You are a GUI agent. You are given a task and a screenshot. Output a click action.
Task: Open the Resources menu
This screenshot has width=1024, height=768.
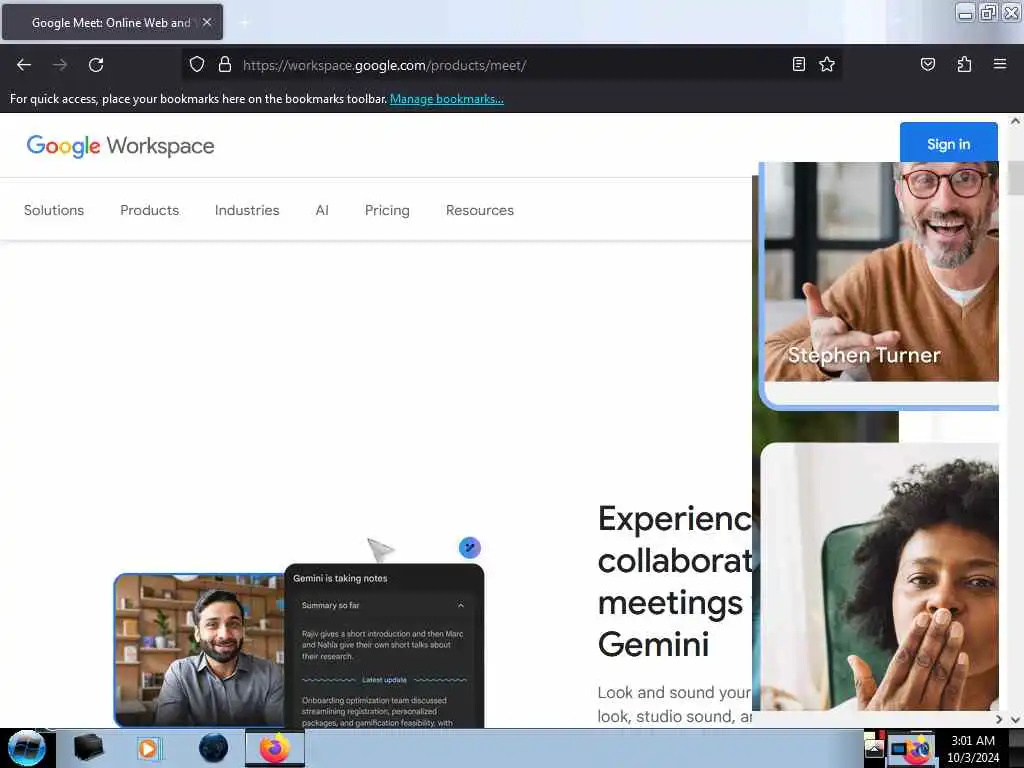click(x=480, y=210)
